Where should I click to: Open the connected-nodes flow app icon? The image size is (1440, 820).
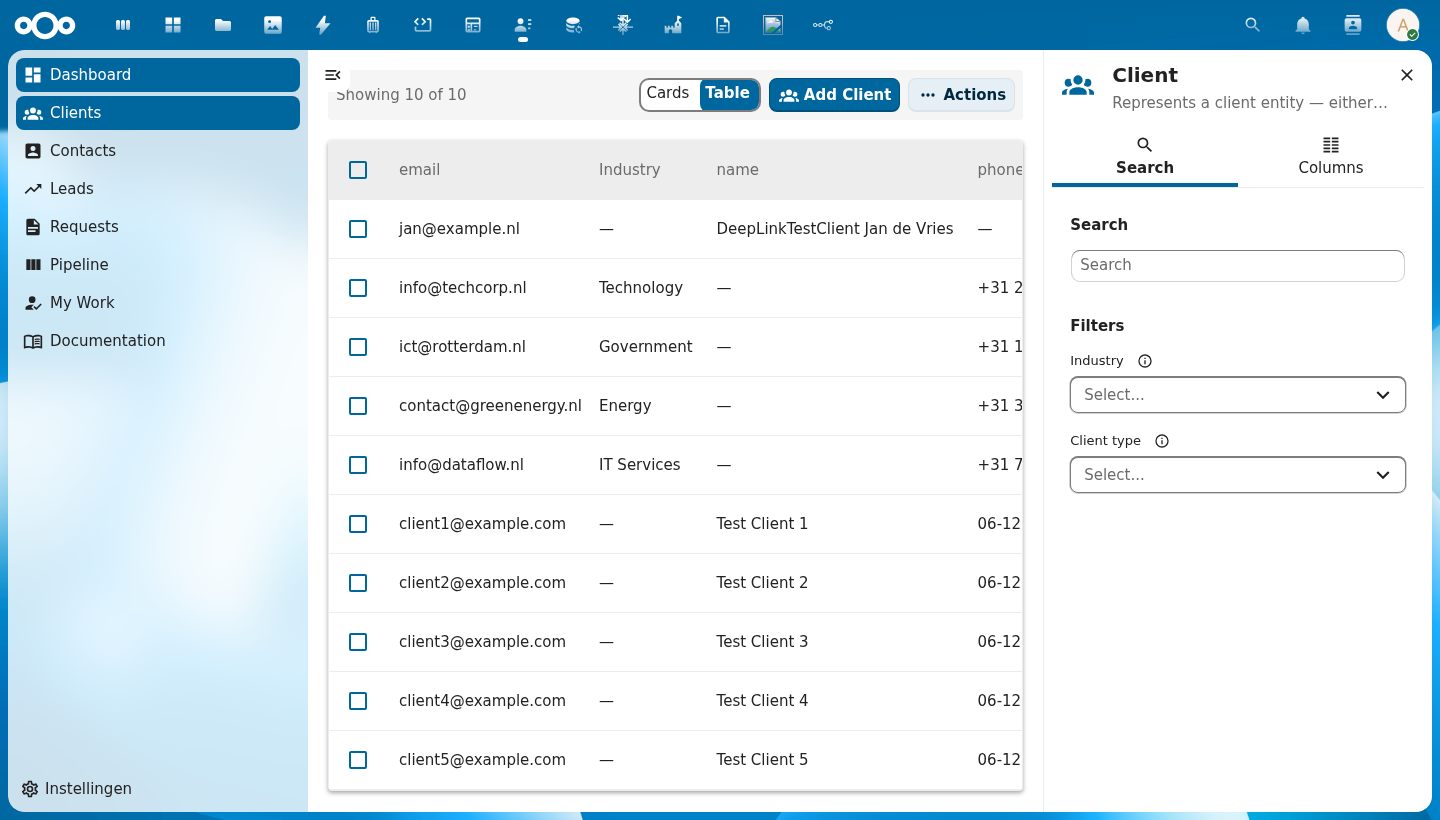pyautogui.click(x=823, y=25)
